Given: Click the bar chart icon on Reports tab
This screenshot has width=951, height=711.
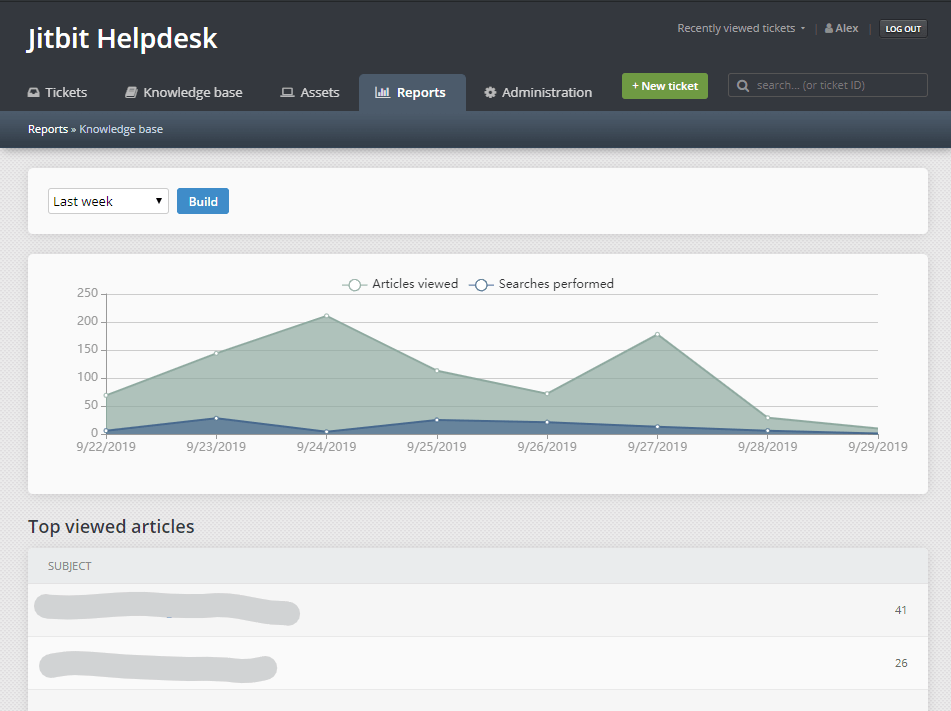Looking at the screenshot, I should pyautogui.click(x=383, y=91).
